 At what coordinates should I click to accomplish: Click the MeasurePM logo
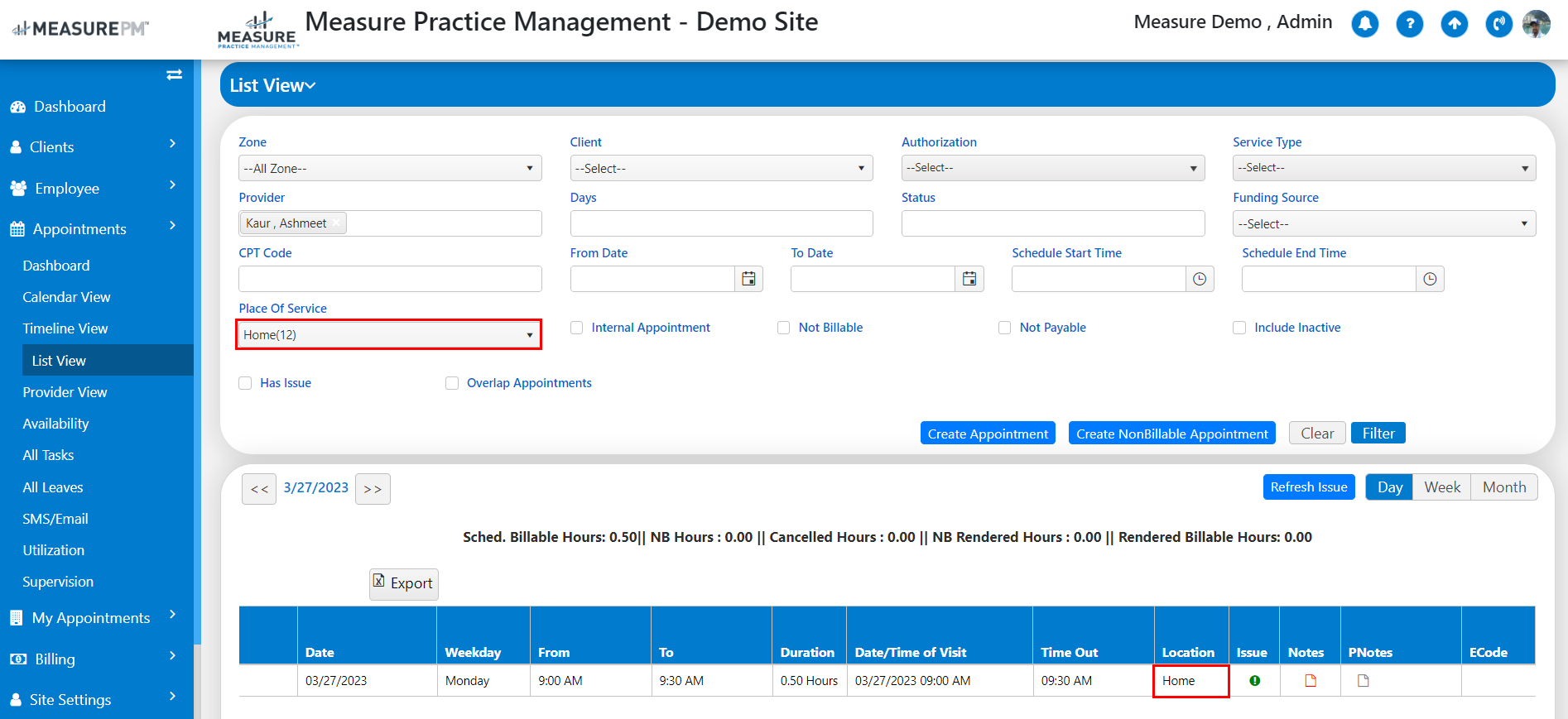pos(80,29)
